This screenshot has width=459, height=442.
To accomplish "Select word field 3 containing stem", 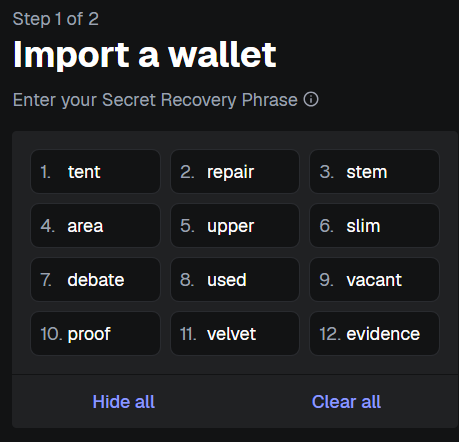I will (x=374, y=172).
